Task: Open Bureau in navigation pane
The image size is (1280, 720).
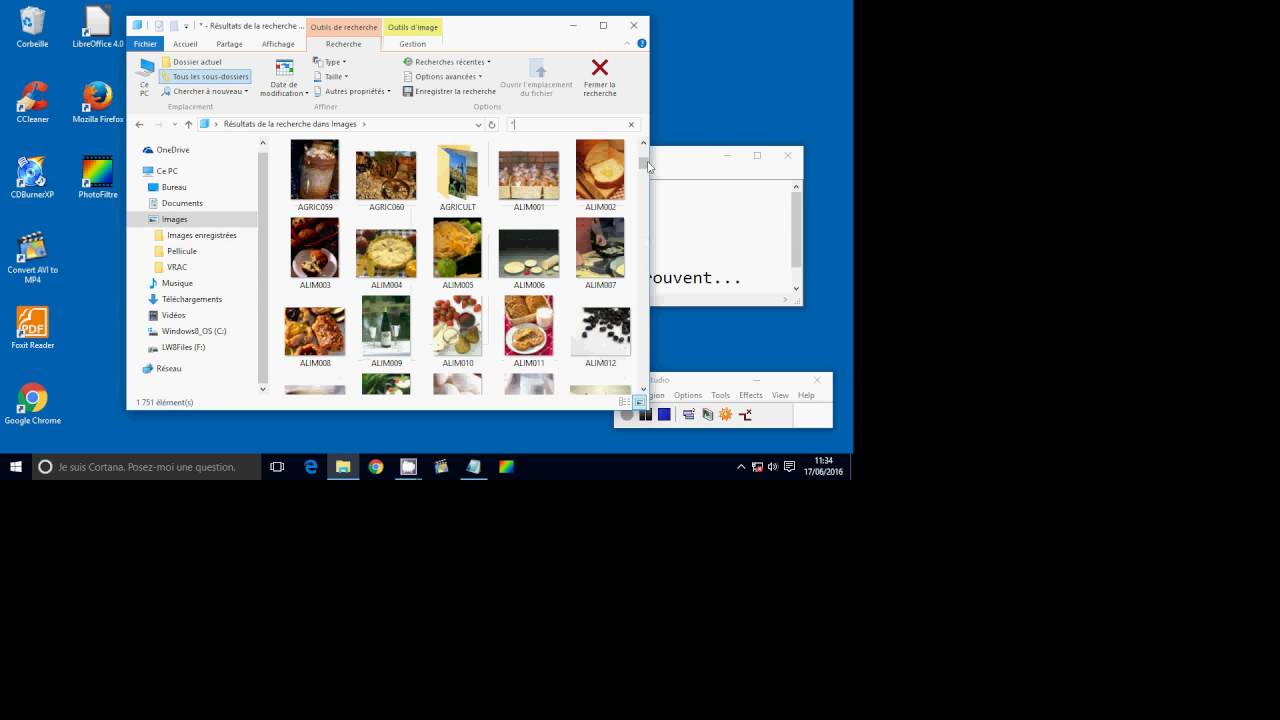Action: pos(174,187)
